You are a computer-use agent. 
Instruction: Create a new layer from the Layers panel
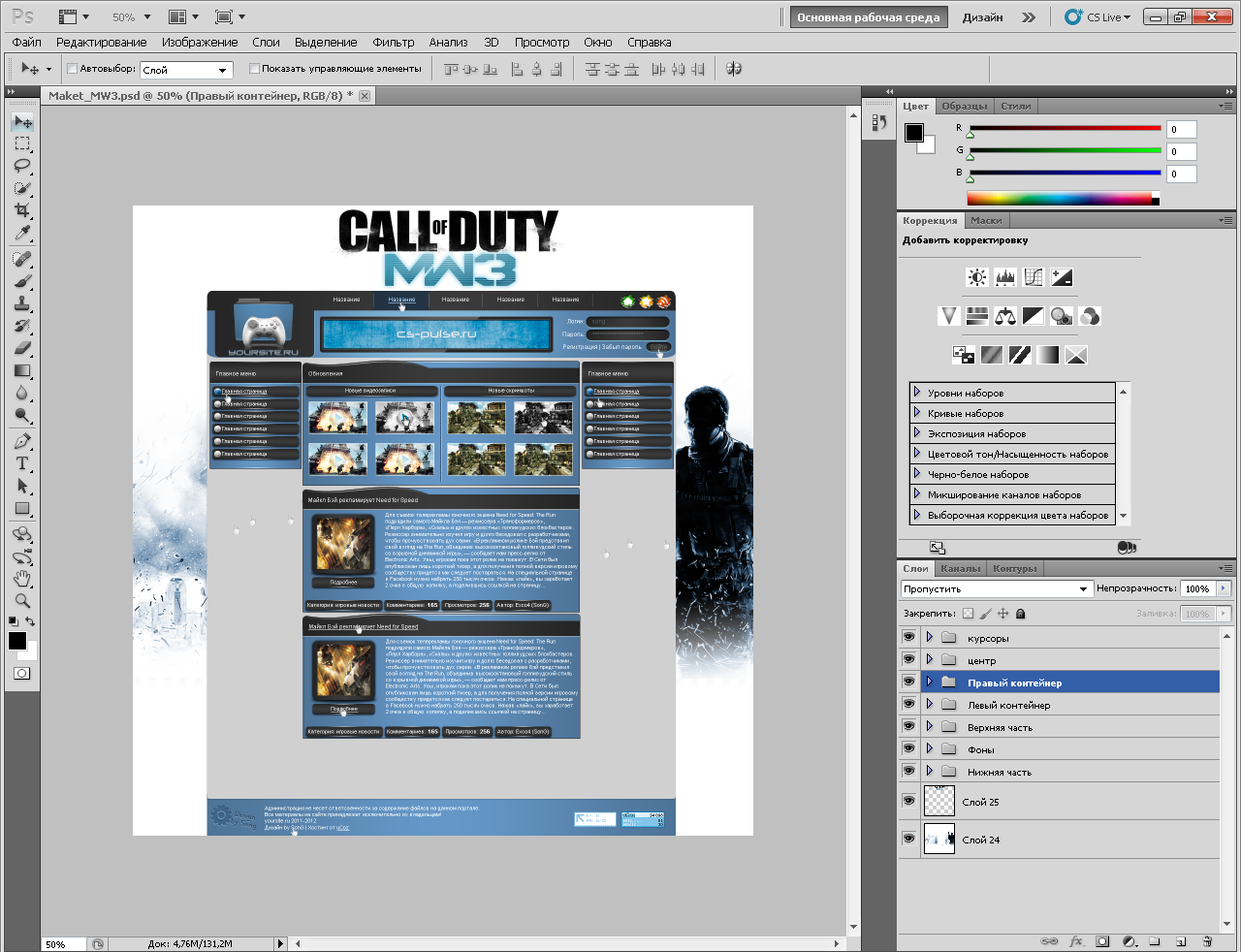click(x=1181, y=941)
